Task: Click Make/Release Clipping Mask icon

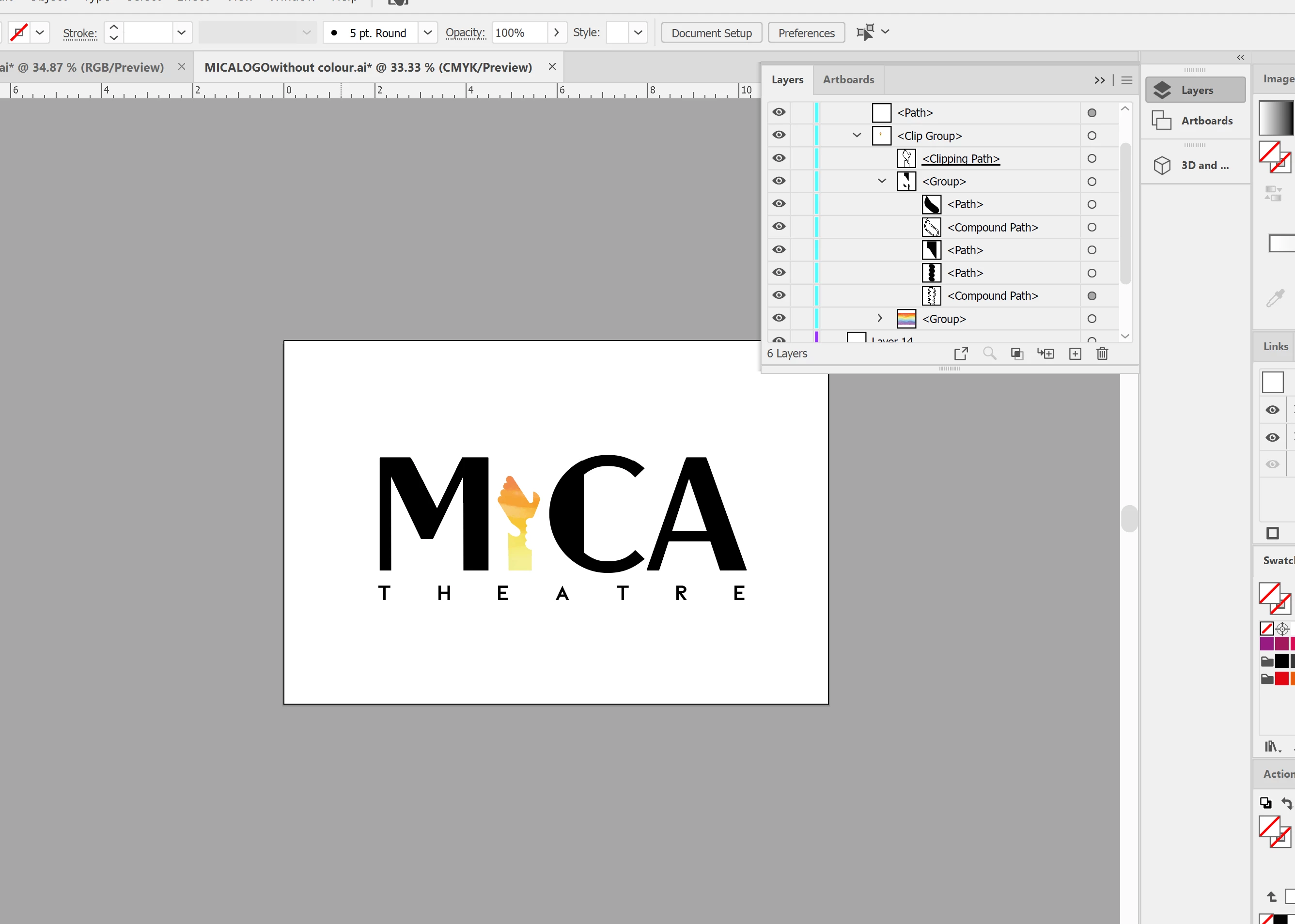Action: click(1016, 354)
